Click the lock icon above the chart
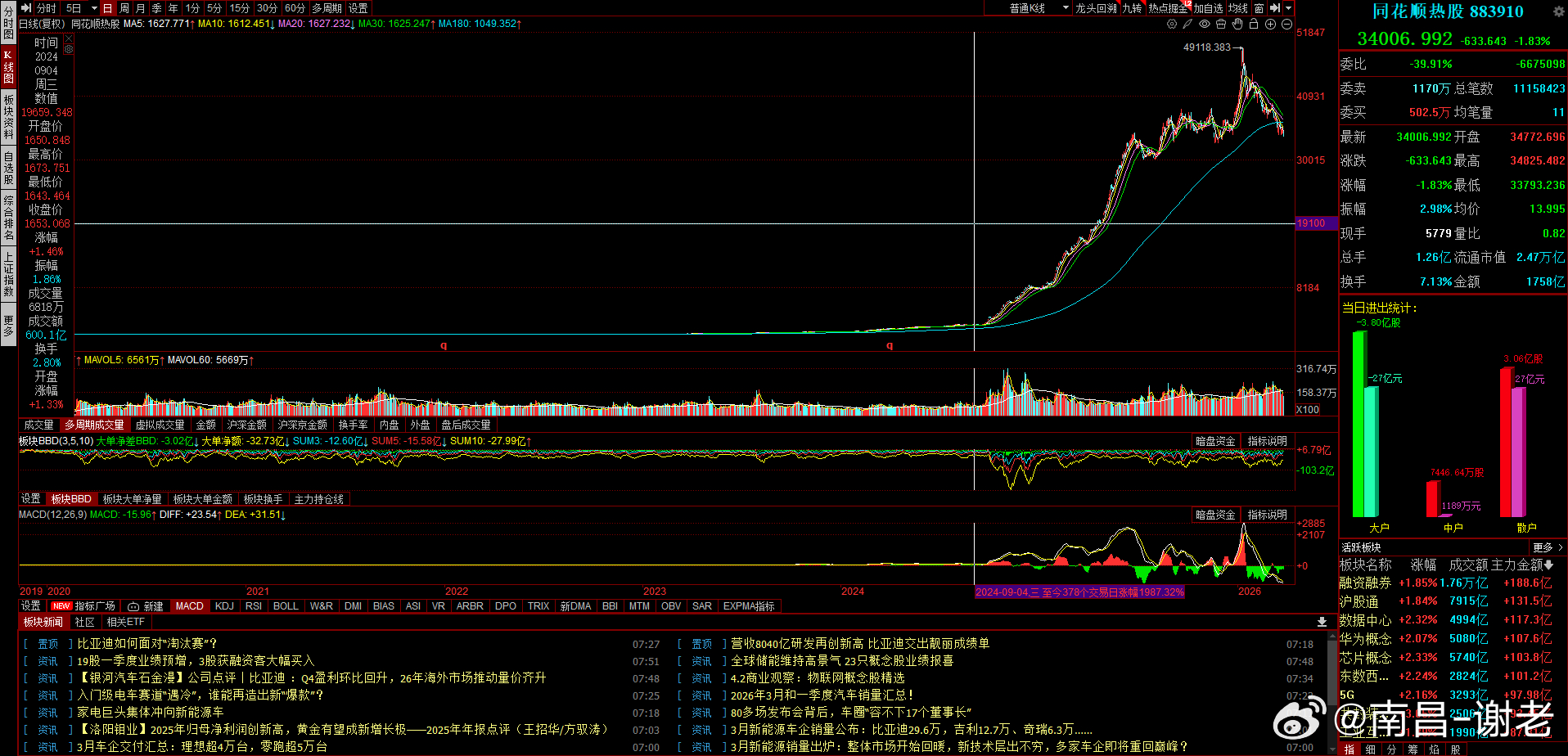This screenshot has width=1568, height=756. click(1254, 25)
